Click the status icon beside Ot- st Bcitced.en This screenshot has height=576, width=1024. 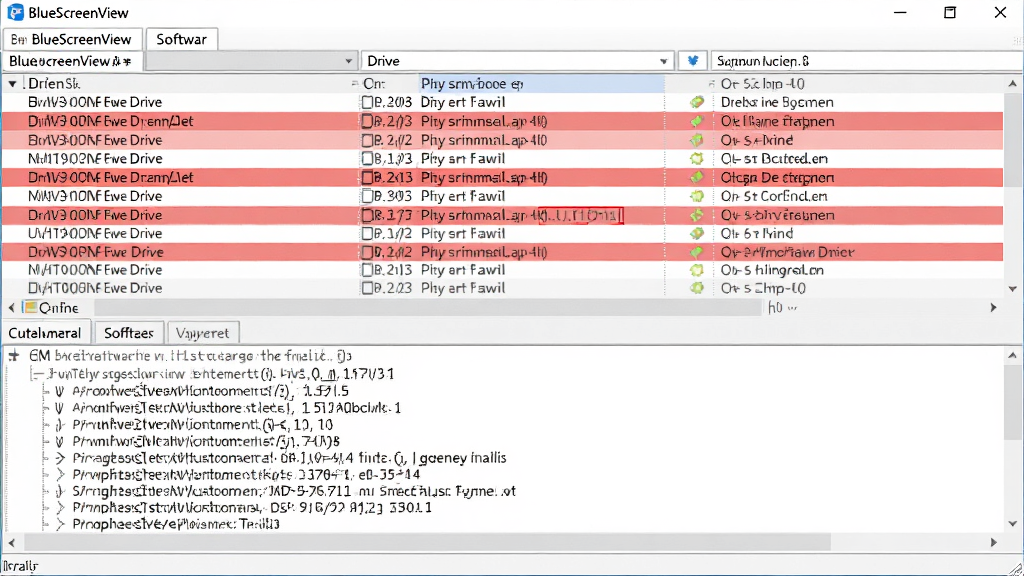tap(697, 158)
